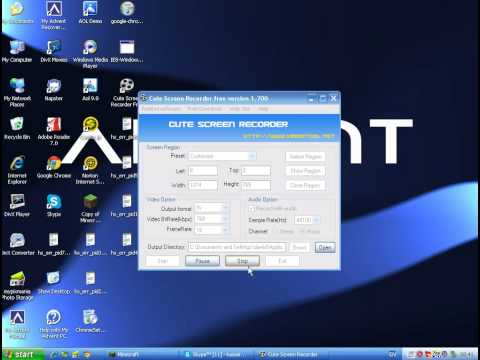Click the Width input field

pyautogui.click(x=203, y=185)
